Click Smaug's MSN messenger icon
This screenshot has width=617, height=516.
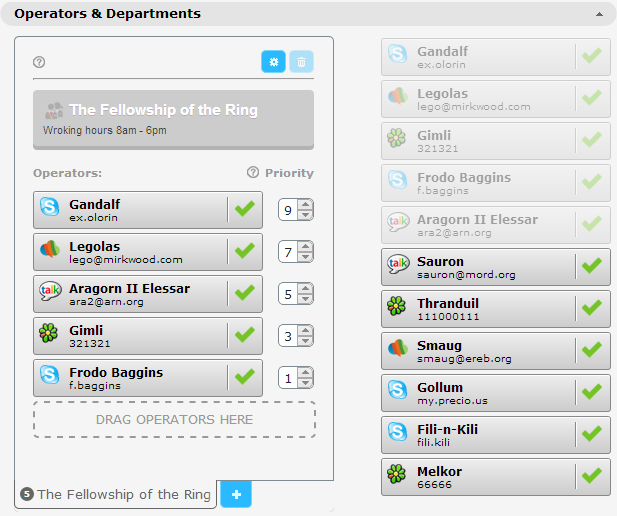point(397,348)
